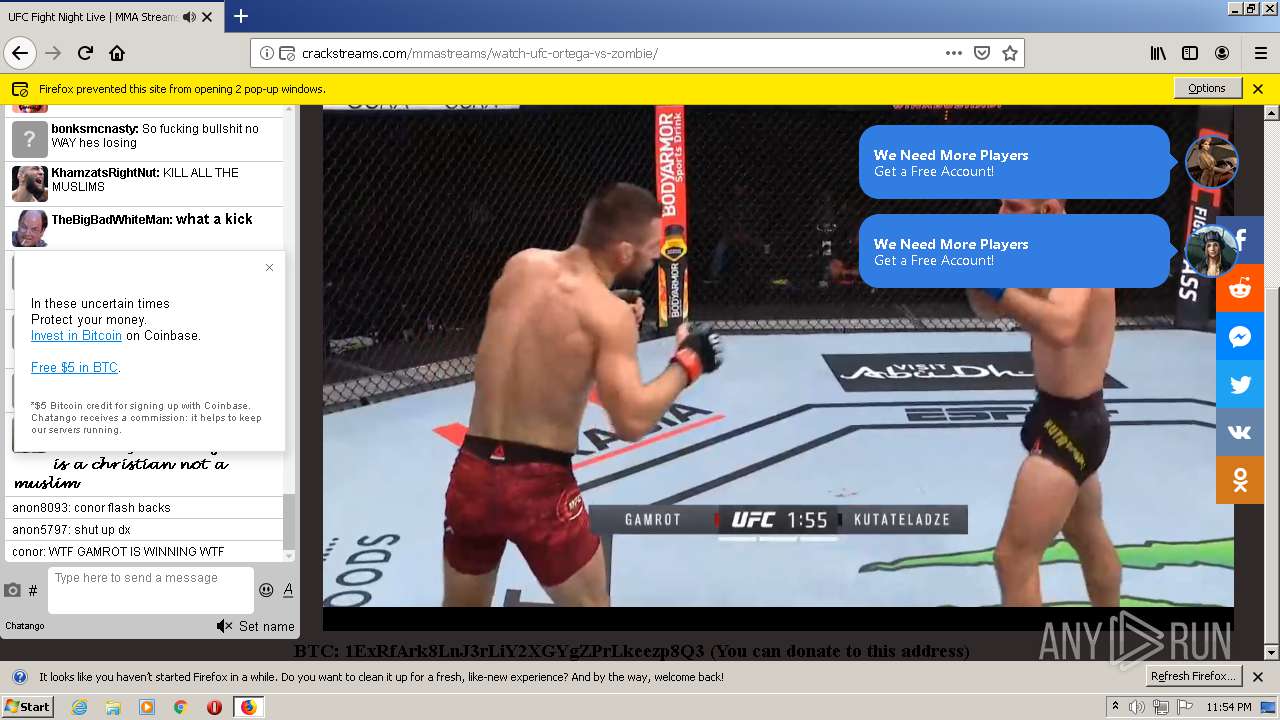Select the UFC Fight Night Live tab
The height and width of the screenshot is (720, 1280).
pos(110,17)
